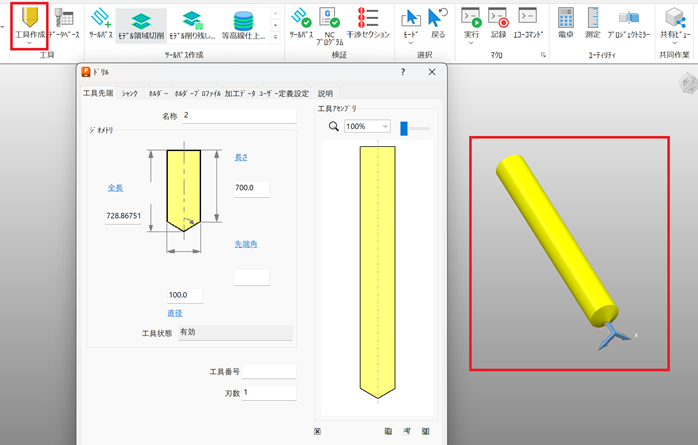
Task: Select the モデル領域切削 strategy
Action: point(141,25)
